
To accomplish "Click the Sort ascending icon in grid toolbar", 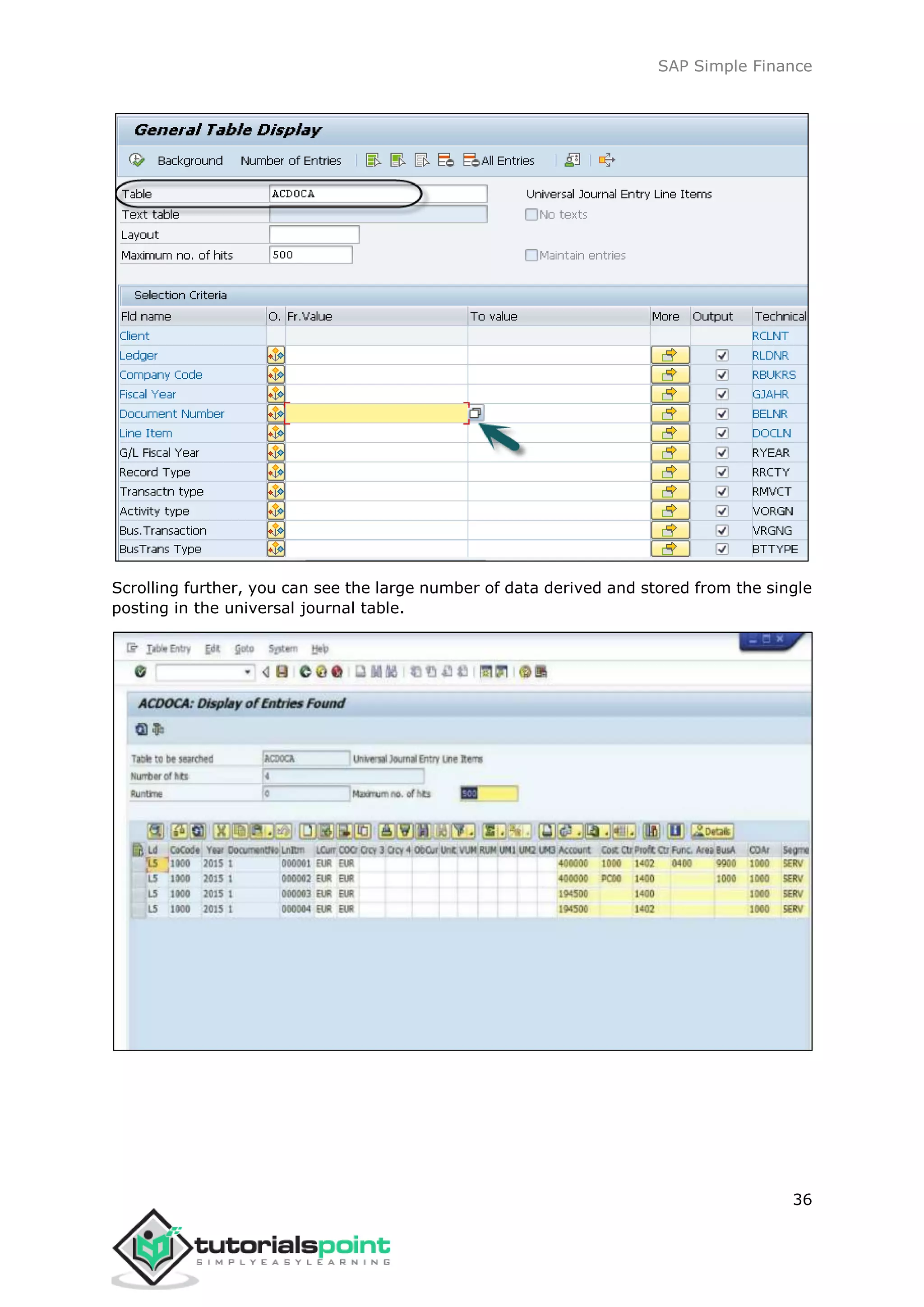I will tap(387, 831).
